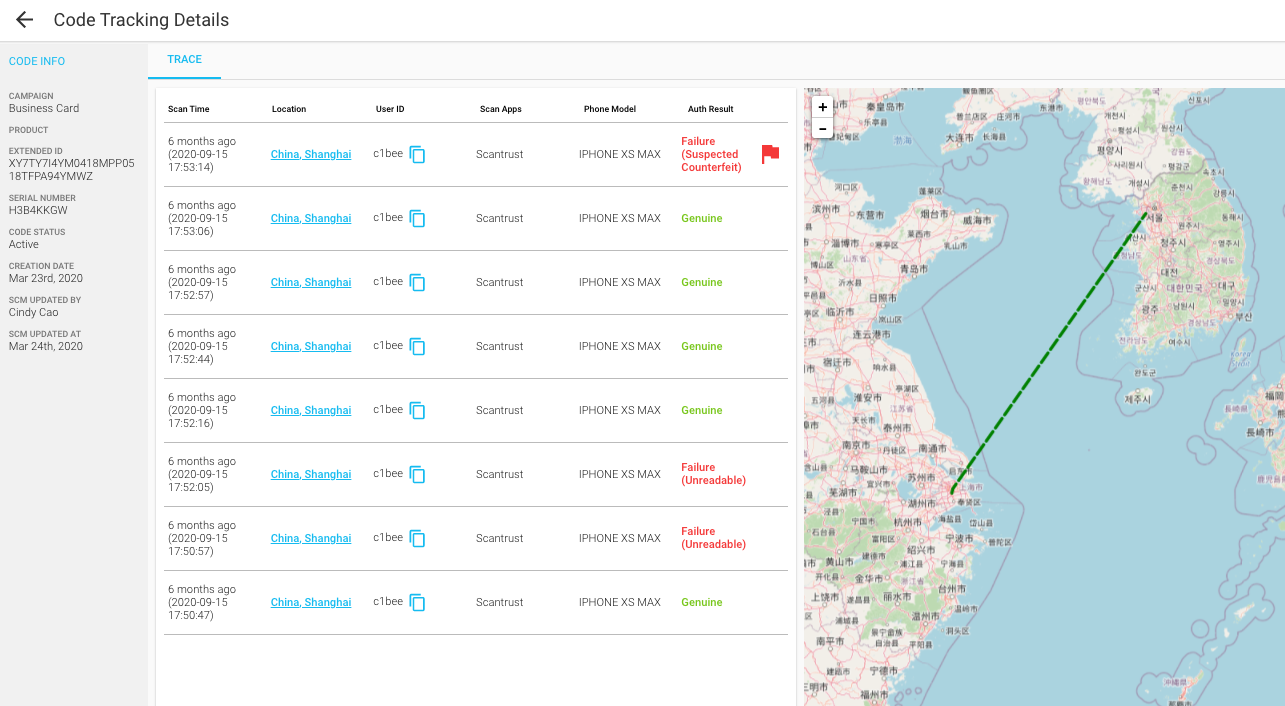This screenshot has width=1285, height=706.
Task: Open the Code Info tab
Action: click(x=37, y=62)
